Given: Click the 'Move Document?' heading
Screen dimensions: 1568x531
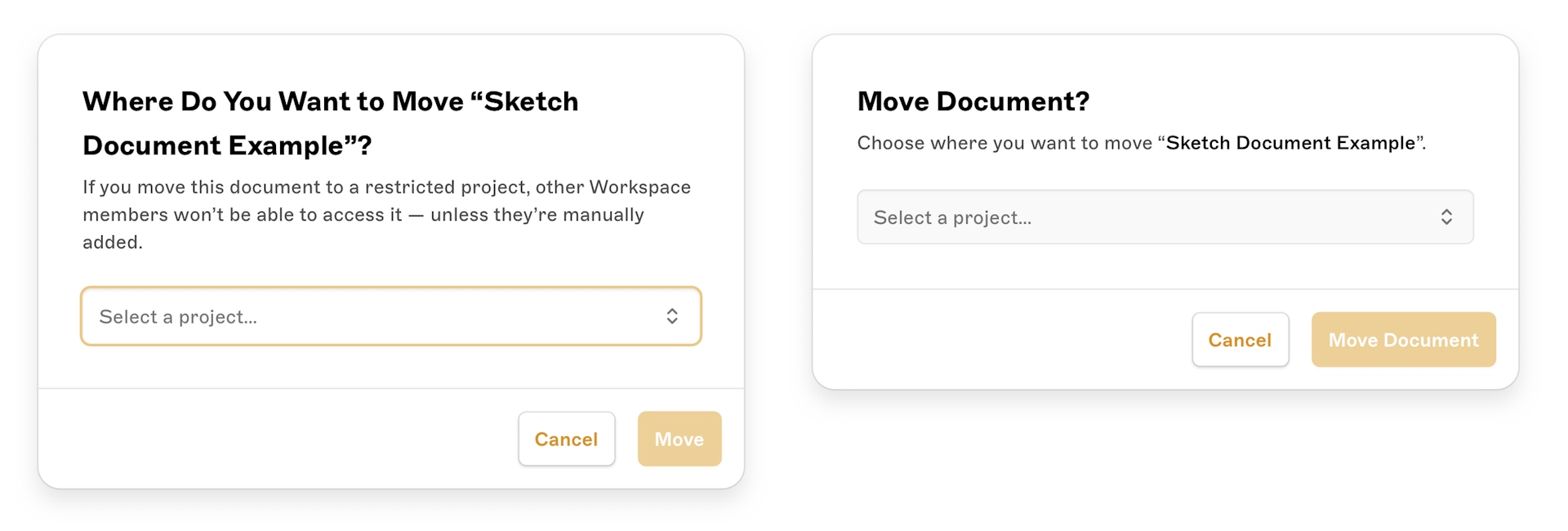Looking at the screenshot, I should click(973, 101).
